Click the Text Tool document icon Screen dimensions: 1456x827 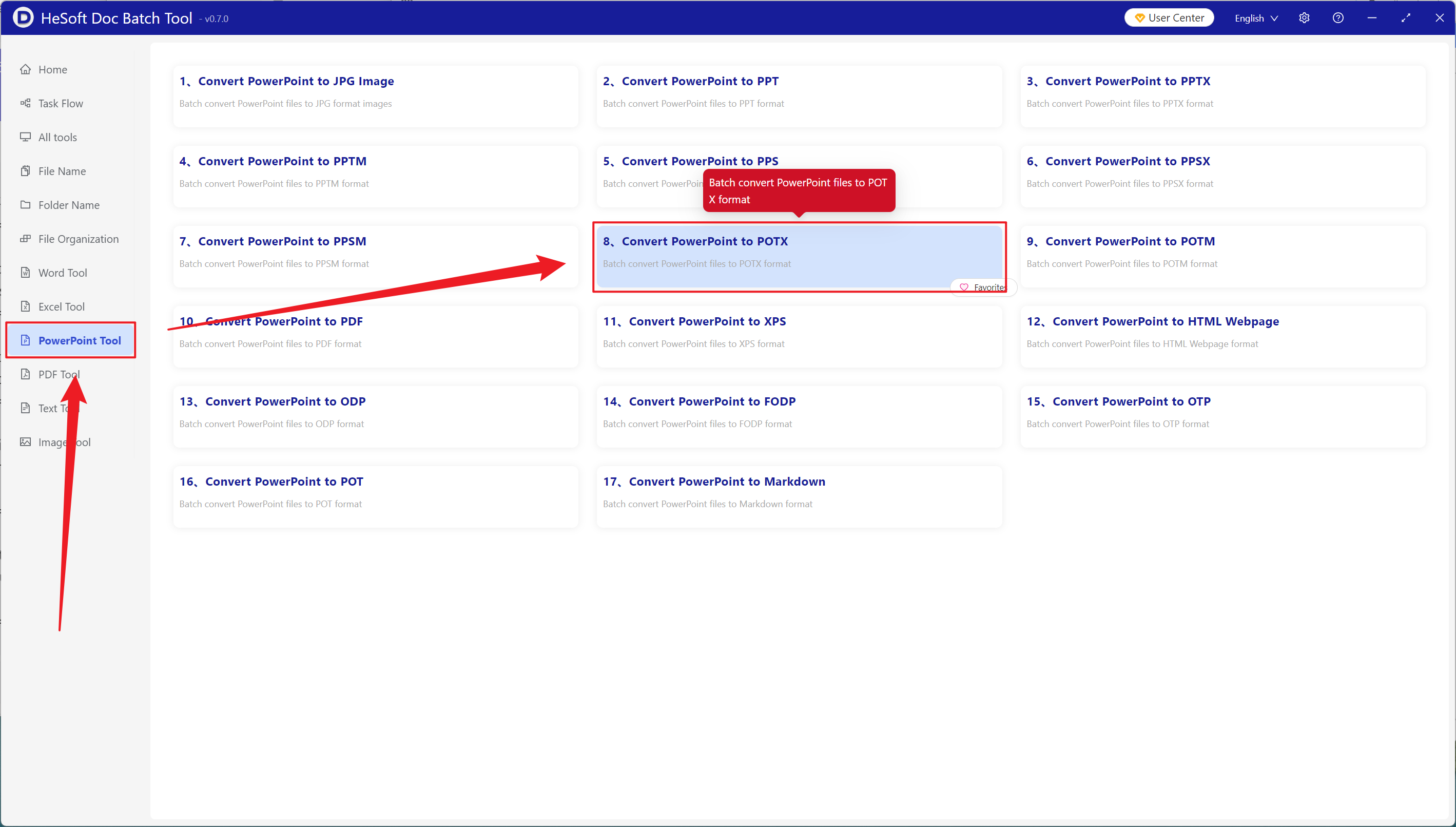click(x=25, y=408)
